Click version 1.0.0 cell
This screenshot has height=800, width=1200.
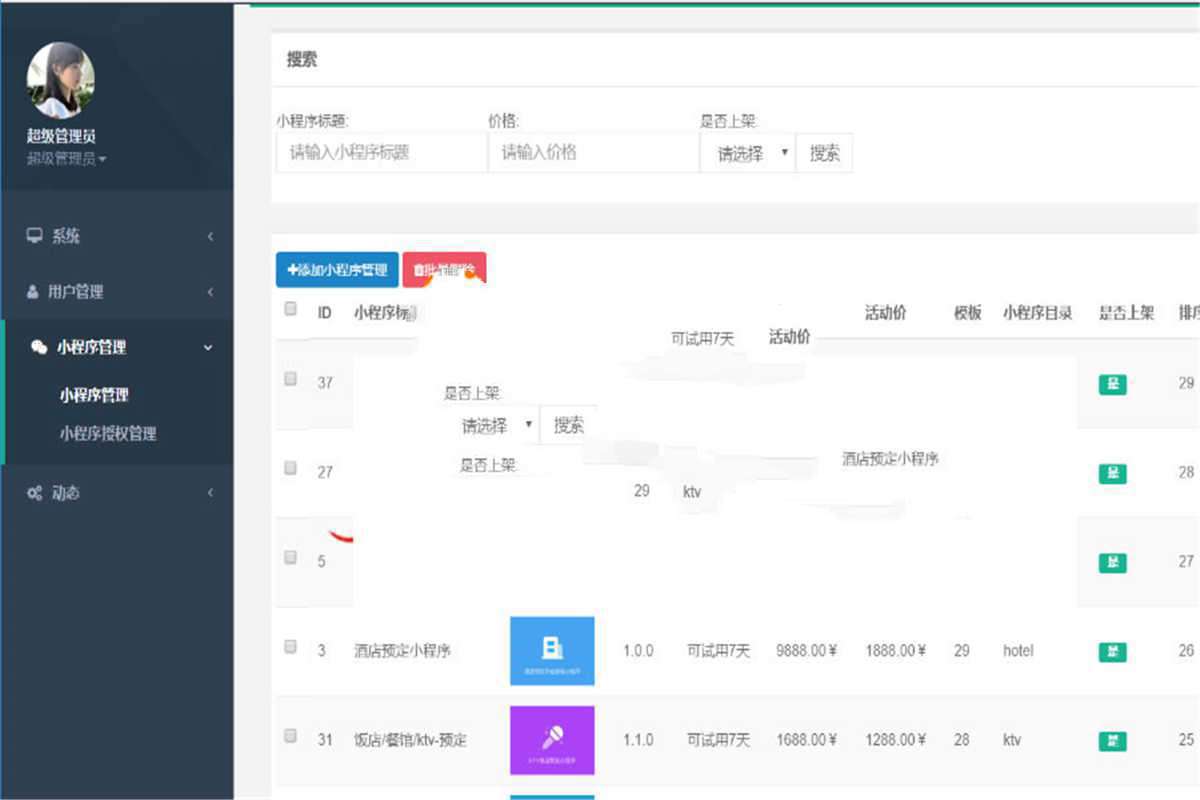(638, 651)
